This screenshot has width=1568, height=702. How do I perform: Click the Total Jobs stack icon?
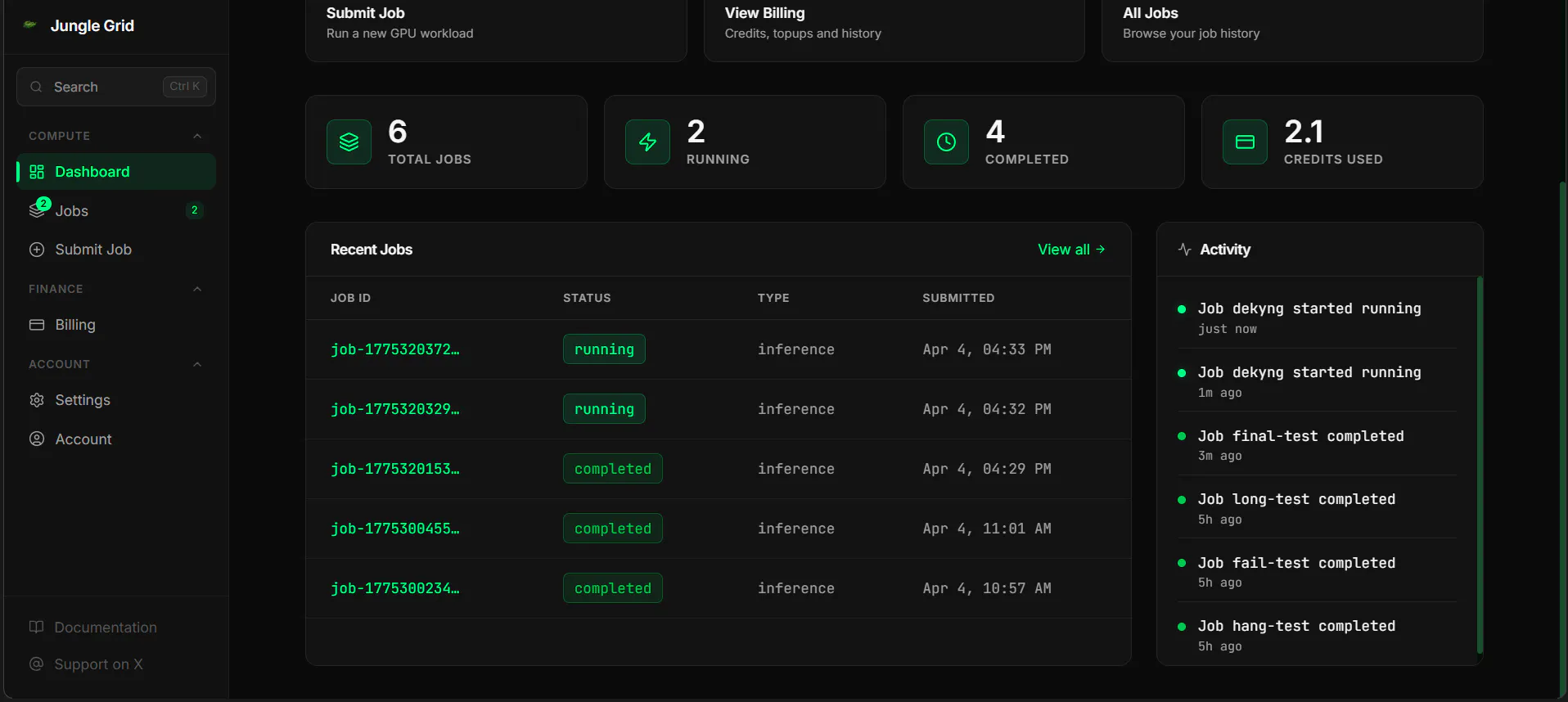pos(349,142)
